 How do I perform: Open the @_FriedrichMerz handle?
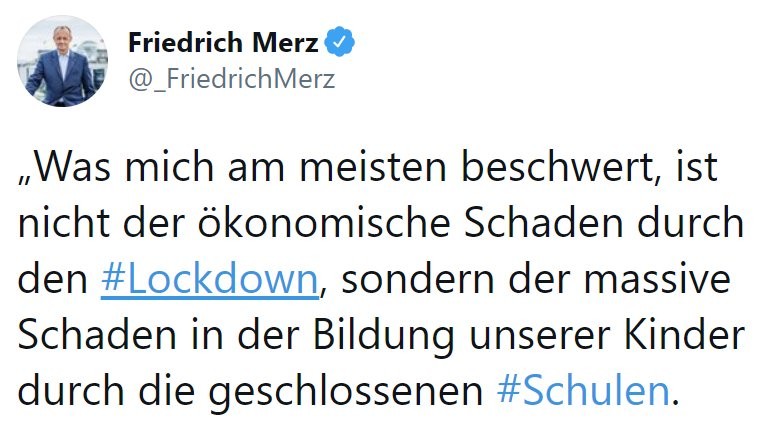231,78
